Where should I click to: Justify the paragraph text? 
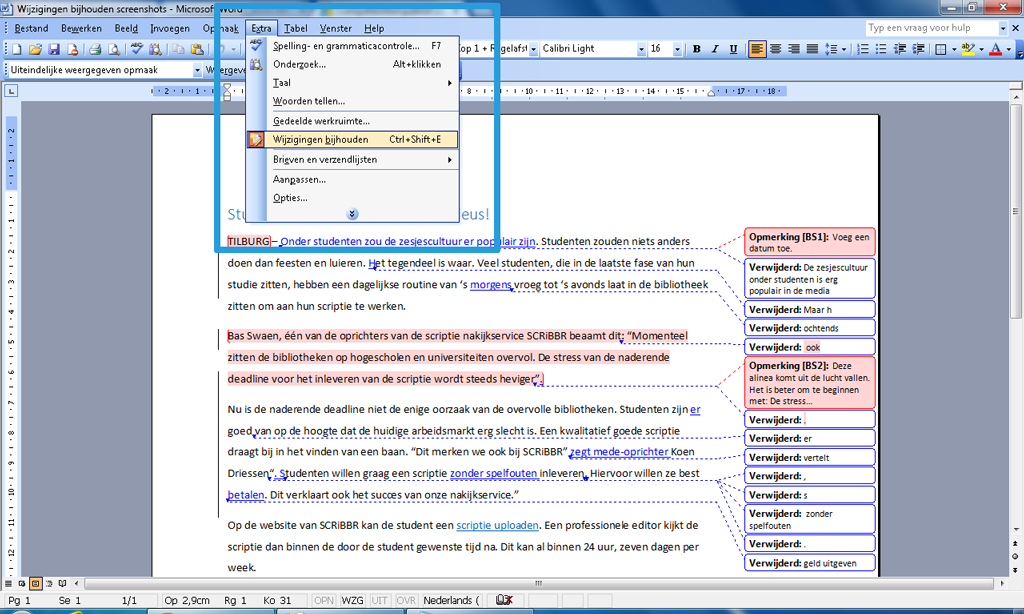(812, 49)
